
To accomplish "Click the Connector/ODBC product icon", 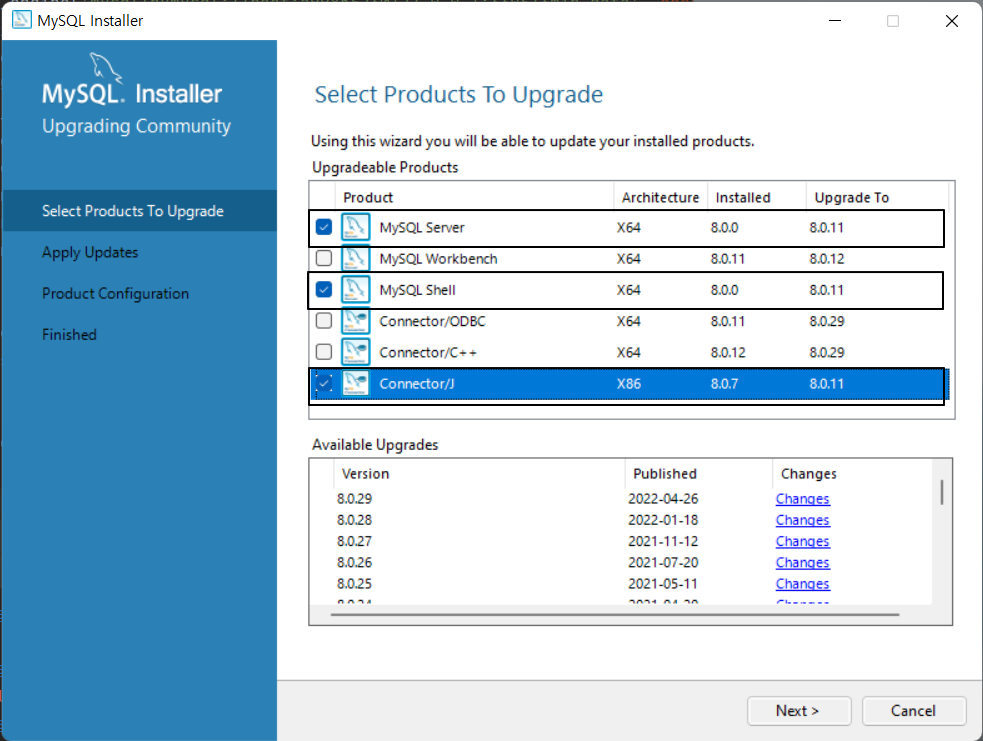I will [355, 321].
